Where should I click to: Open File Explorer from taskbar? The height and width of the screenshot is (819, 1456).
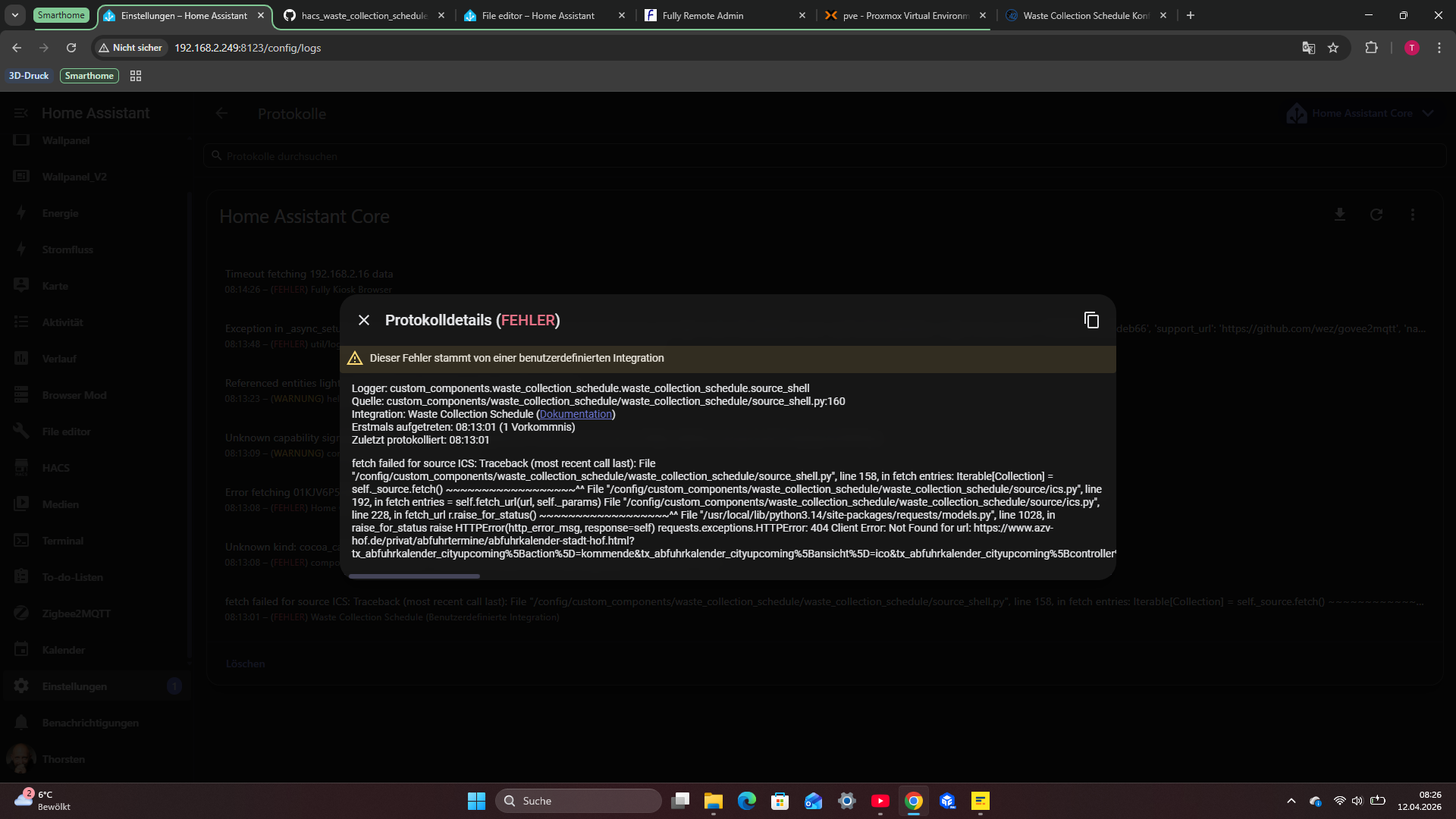point(714,801)
